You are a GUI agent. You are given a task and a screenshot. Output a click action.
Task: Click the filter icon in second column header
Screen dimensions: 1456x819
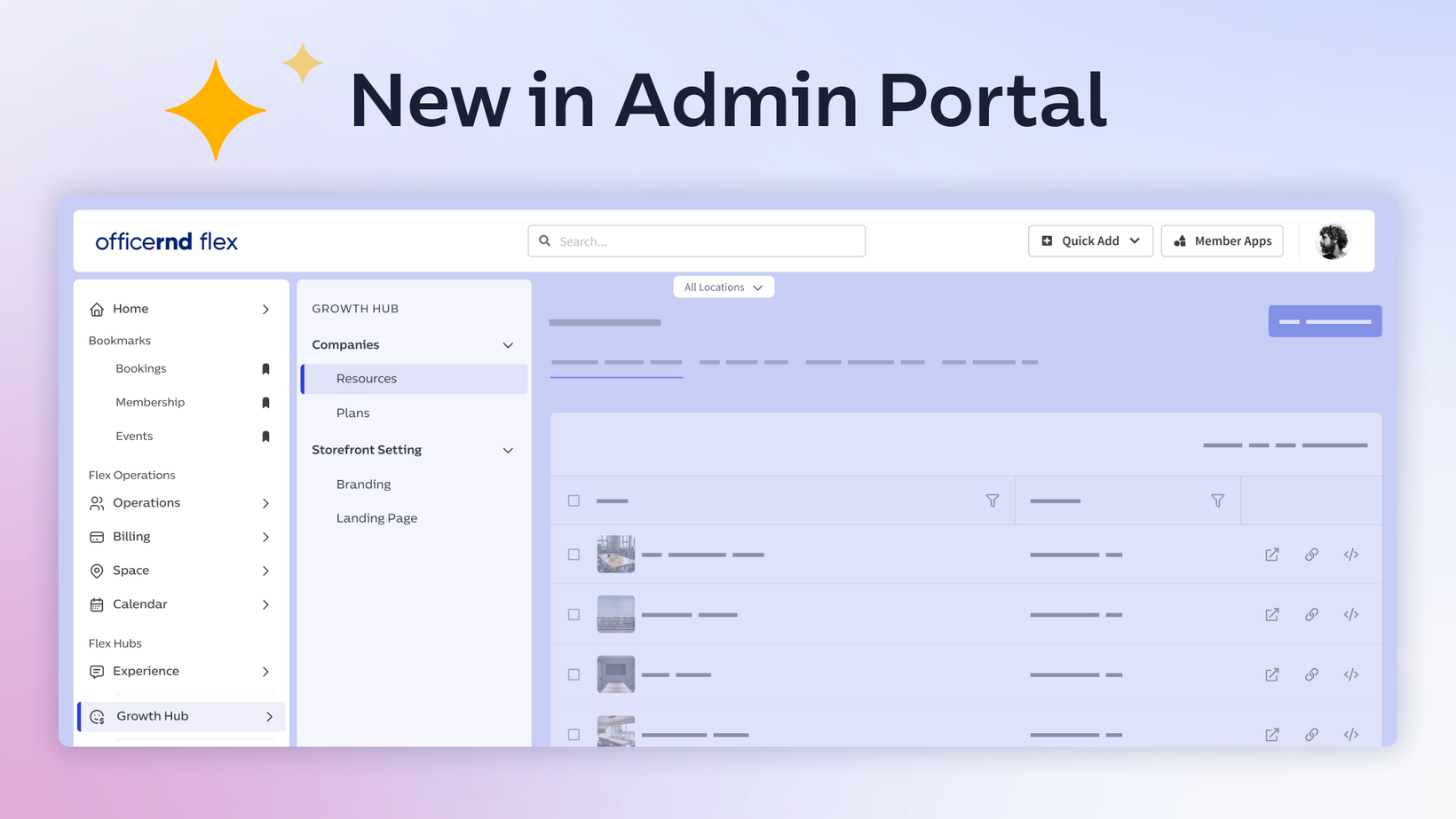click(x=1218, y=501)
